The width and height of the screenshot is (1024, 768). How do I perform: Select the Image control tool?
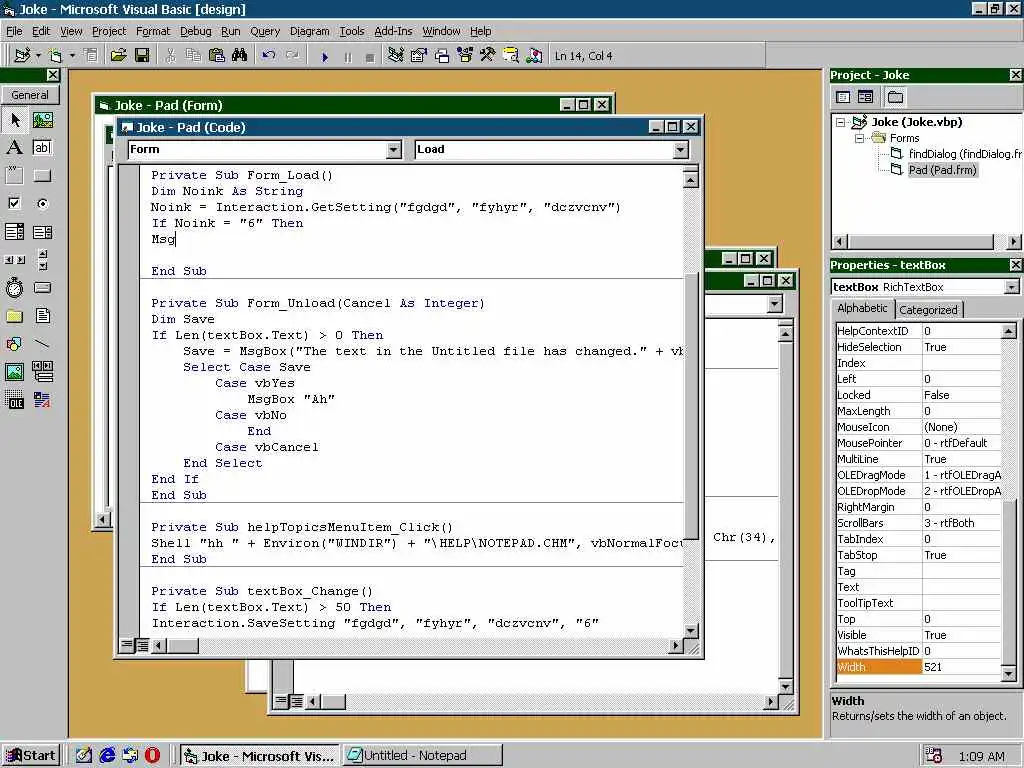[14, 372]
